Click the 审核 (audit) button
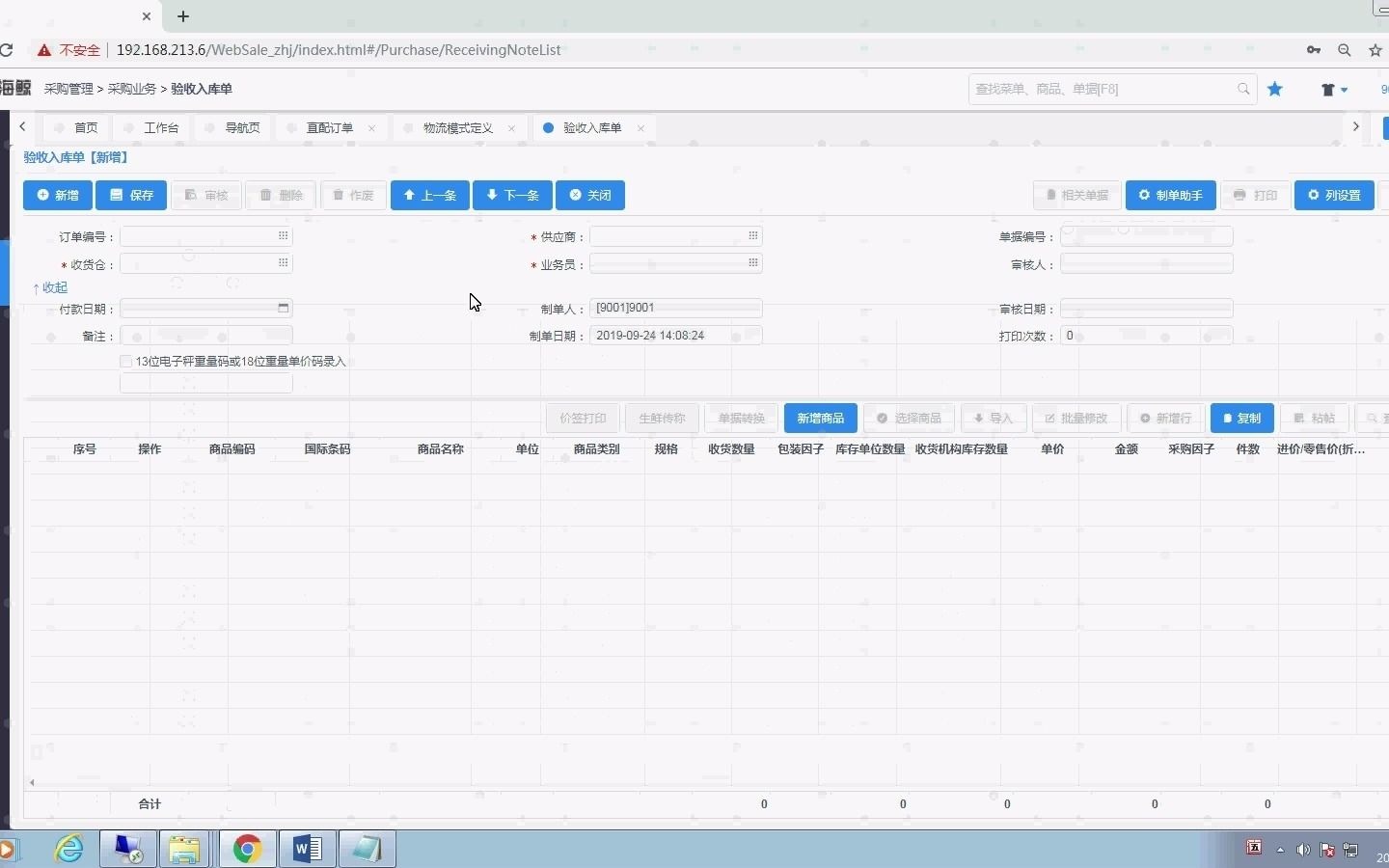The width and height of the screenshot is (1389, 868). pos(206,195)
